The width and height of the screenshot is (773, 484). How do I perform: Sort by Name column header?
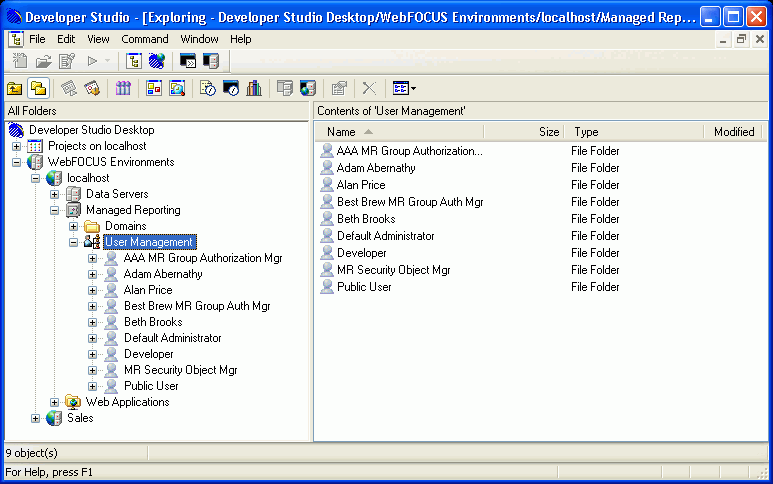[x=399, y=132]
